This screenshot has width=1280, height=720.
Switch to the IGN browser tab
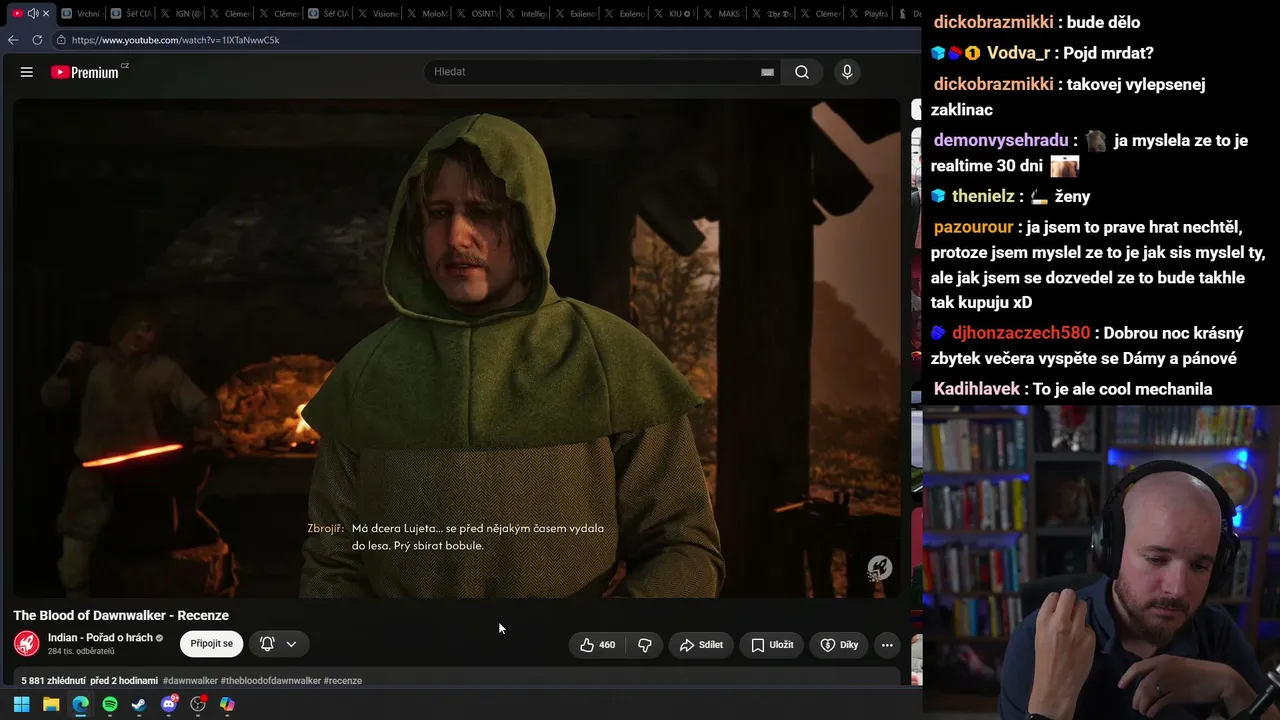click(179, 13)
